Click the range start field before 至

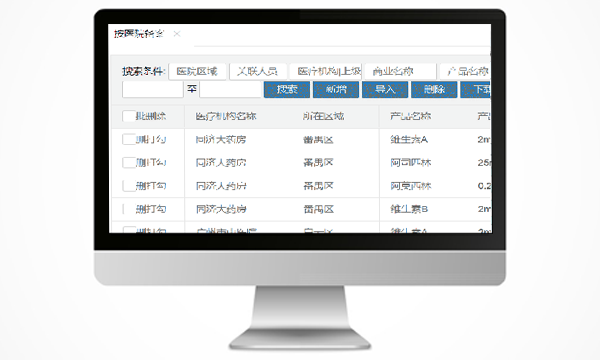(x=153, y=90)
